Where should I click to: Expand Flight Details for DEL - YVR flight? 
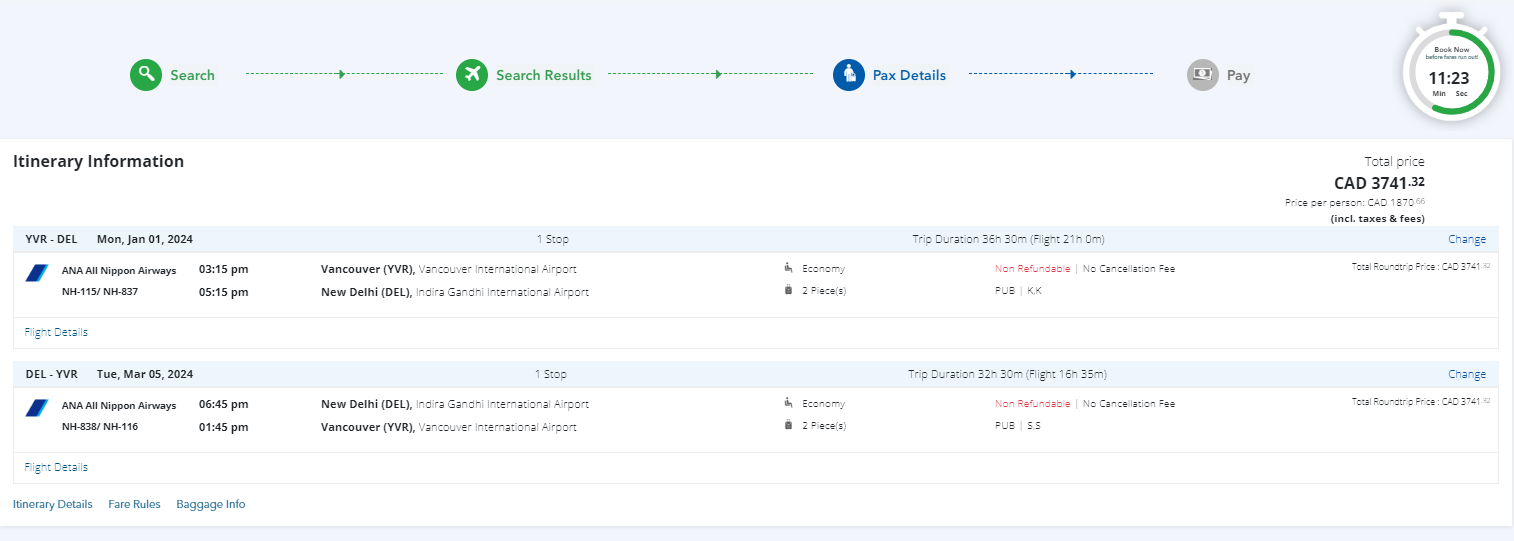pos(56,467)
